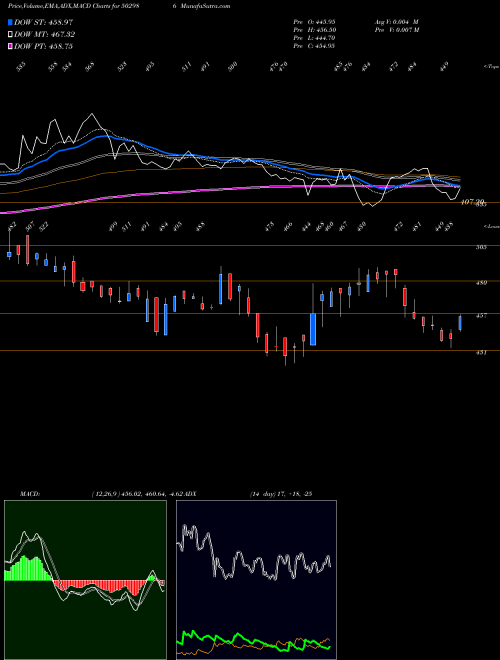Open the green MACD histogram panel
Image resolution: width=500 pixels, height=660 pixels.
(85, 580)
